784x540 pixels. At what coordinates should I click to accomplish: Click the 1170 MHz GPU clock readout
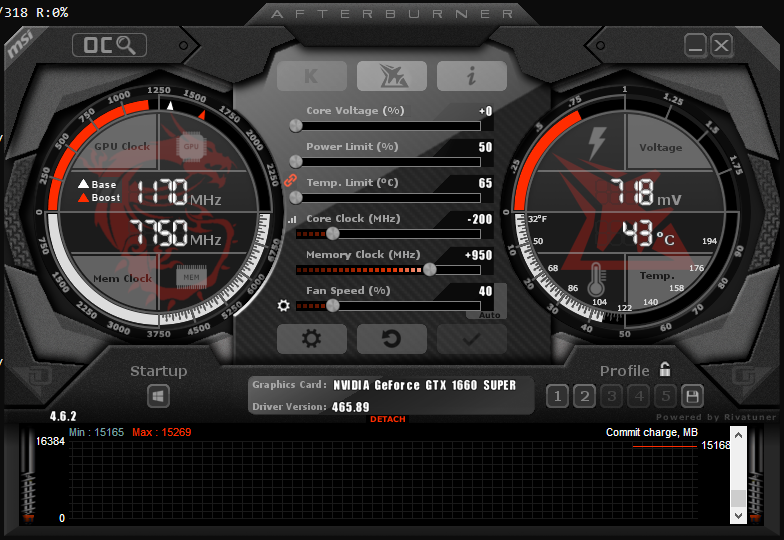[x=178, y=192]
